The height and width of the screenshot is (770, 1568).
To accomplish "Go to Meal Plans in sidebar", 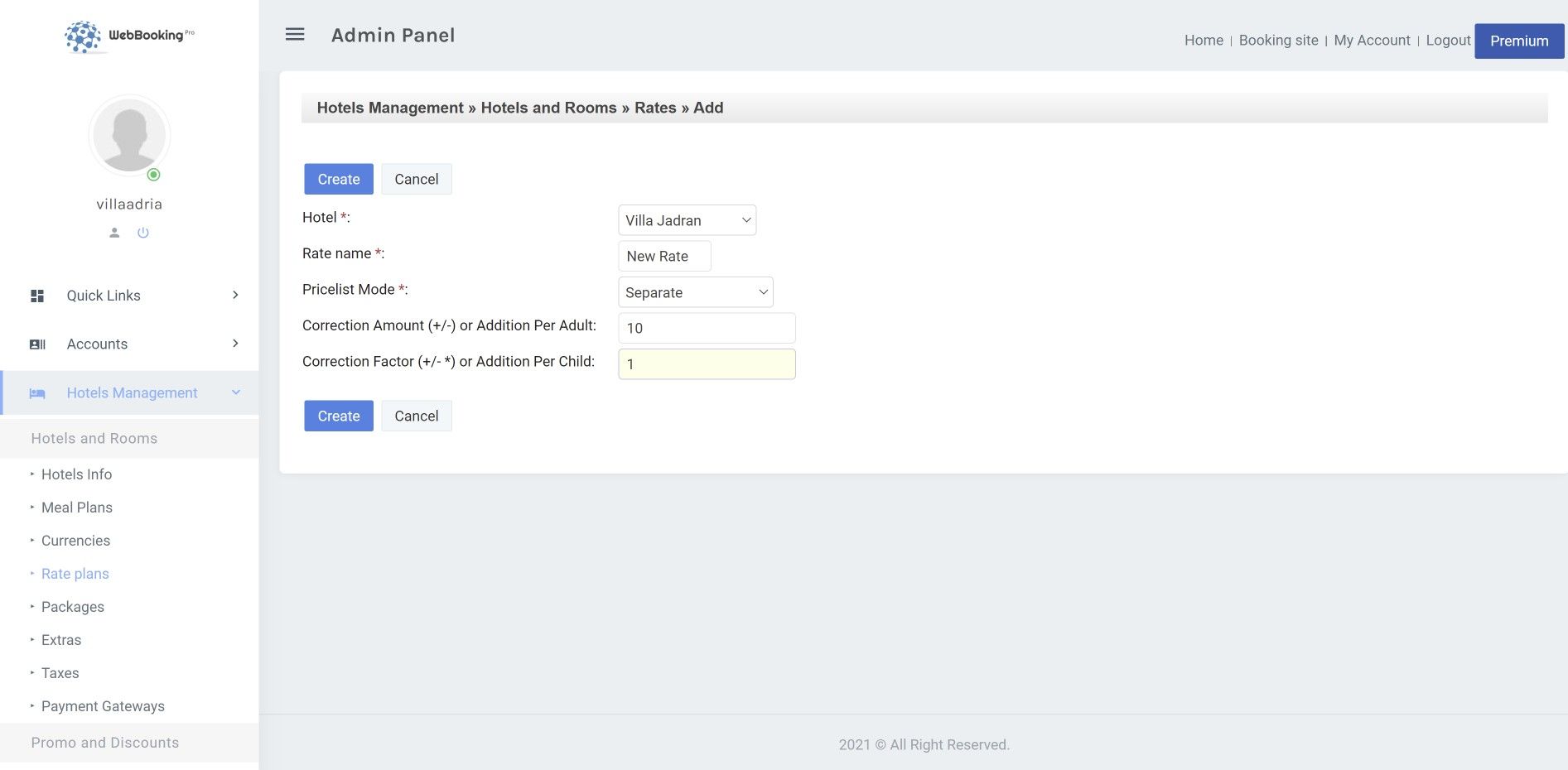I will click(x=77, y=508).
